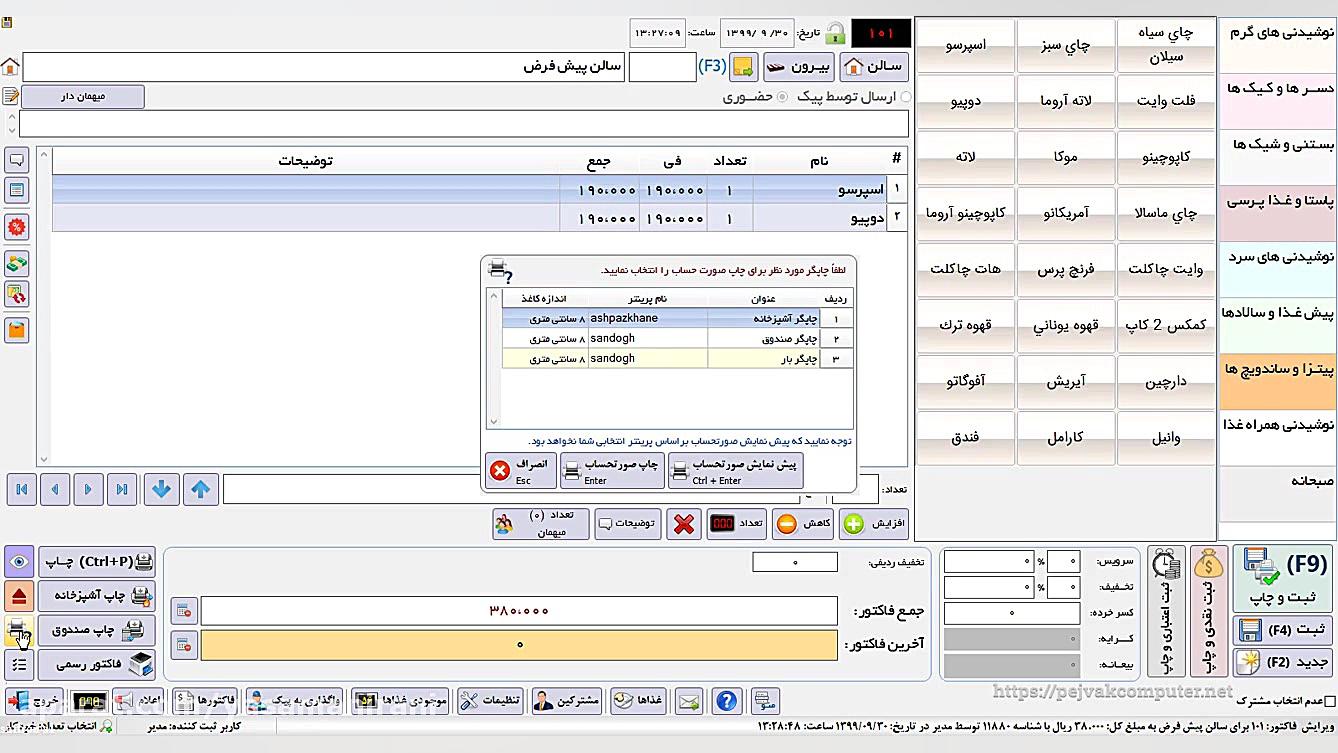1338x753 pixels.
Task: Click انصراف cancel button in printer dialog
Action: point(521,471)
